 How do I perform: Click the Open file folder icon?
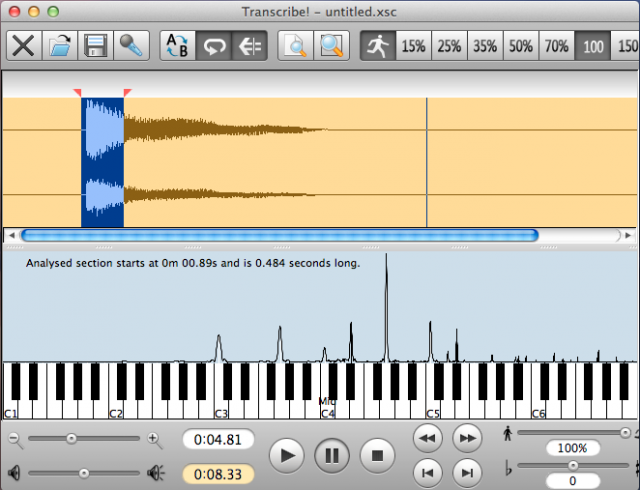(x=60, y=46)
